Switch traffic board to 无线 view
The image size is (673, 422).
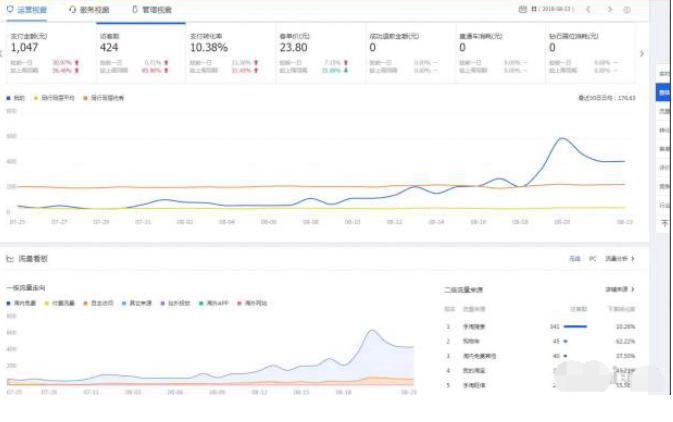click(574, 258)
